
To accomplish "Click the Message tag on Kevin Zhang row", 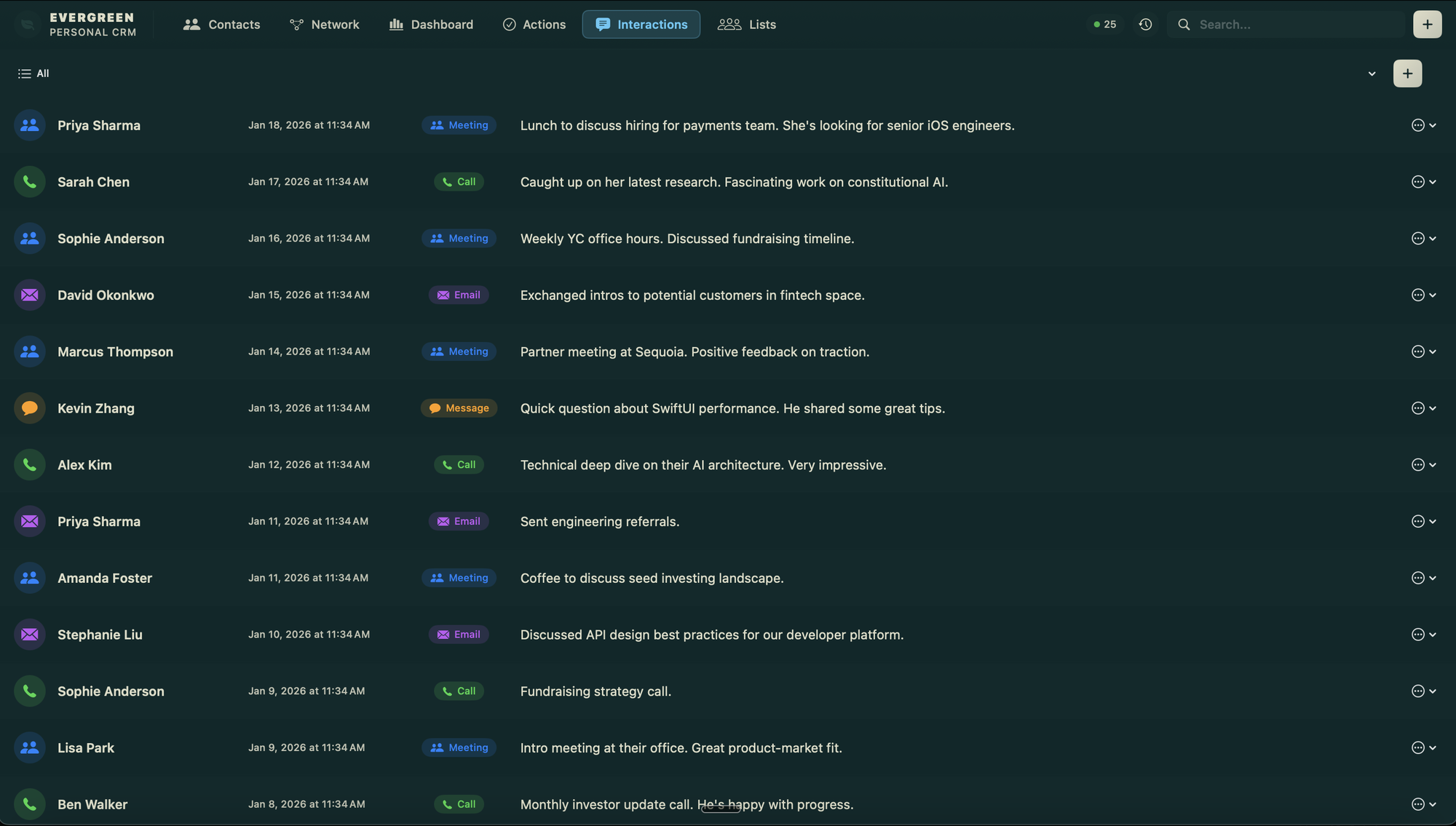I will point(459,408).
